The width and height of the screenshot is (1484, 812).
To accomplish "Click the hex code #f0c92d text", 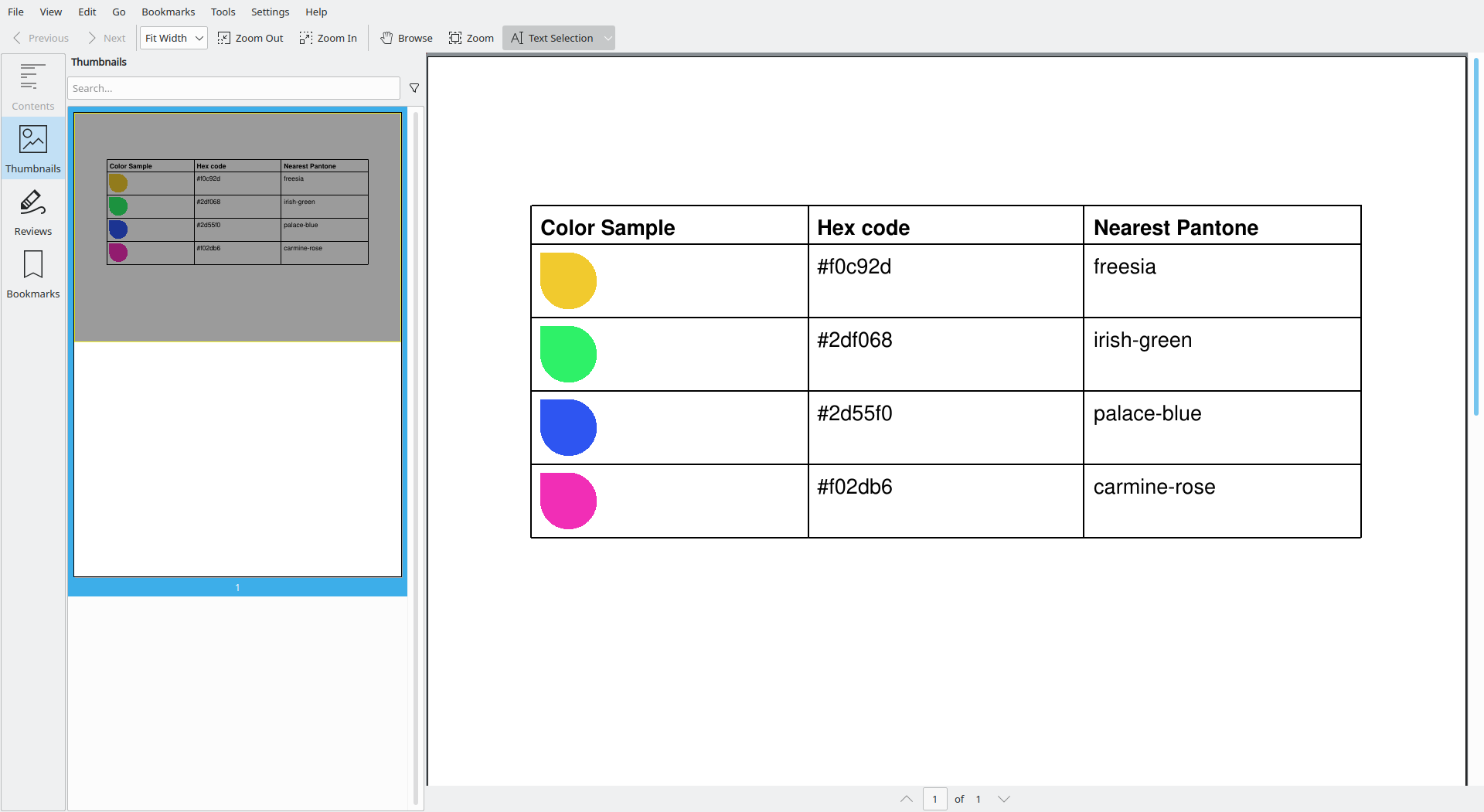I will click(x=854, y=267).
